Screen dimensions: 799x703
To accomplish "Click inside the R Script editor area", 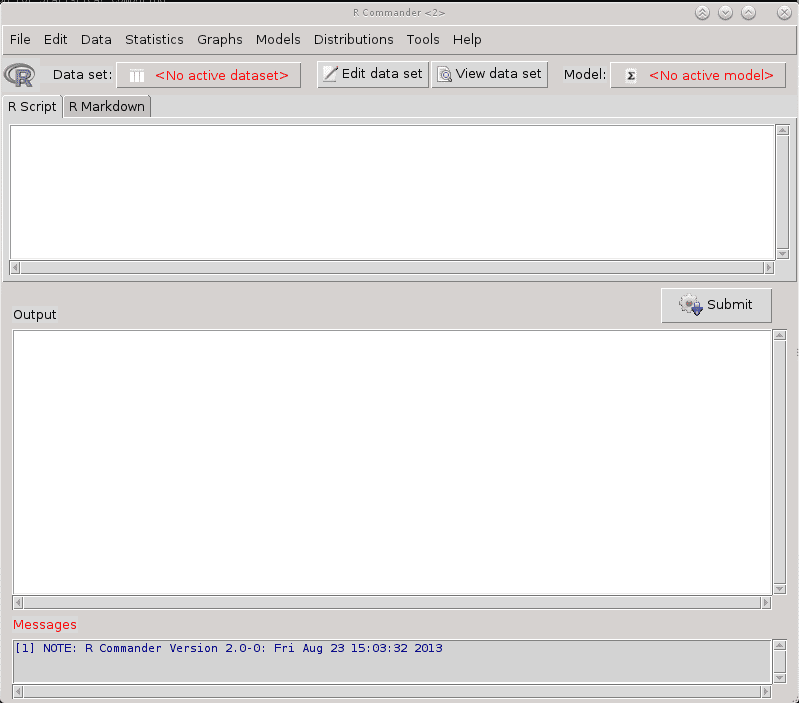I will tap(392, 192).
